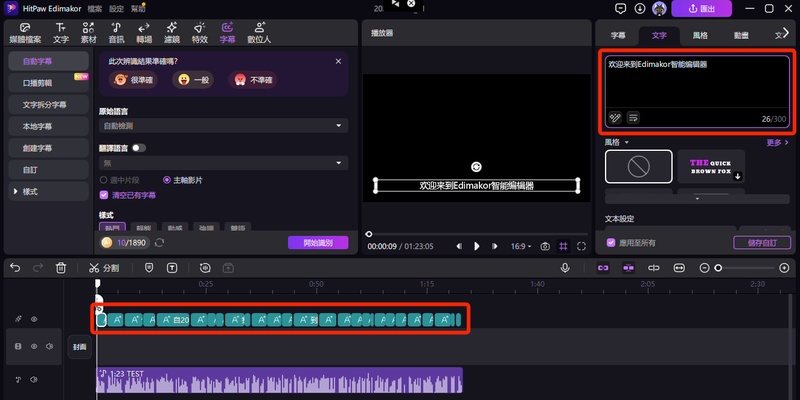Open the 16:9 aspect ratio dropdown
Screen dimensions: 800x400
point(521,246)
